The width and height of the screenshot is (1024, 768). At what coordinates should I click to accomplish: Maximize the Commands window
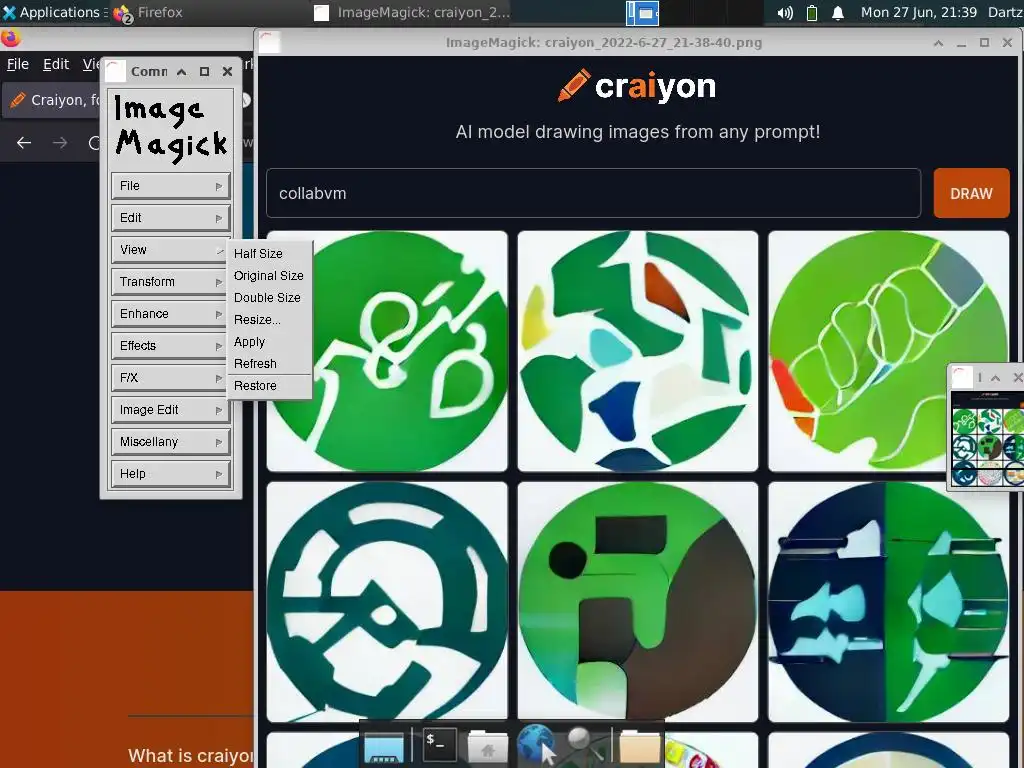pos(204,71)
